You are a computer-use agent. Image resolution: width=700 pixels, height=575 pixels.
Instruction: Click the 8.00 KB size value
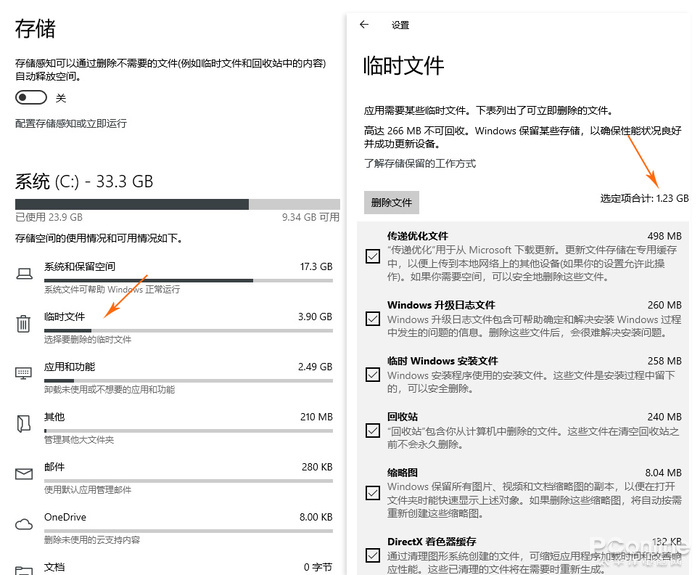pos(316,517)
